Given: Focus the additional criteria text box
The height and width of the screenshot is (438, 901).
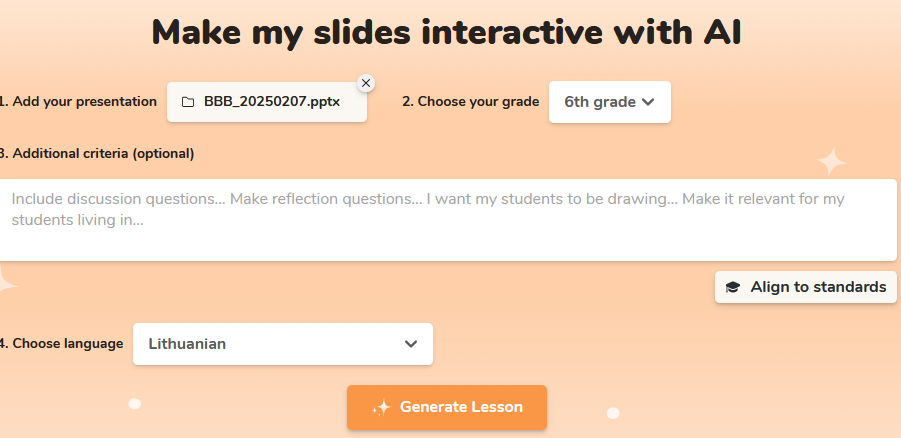Looking at the screenshot, I should [447, 219].
